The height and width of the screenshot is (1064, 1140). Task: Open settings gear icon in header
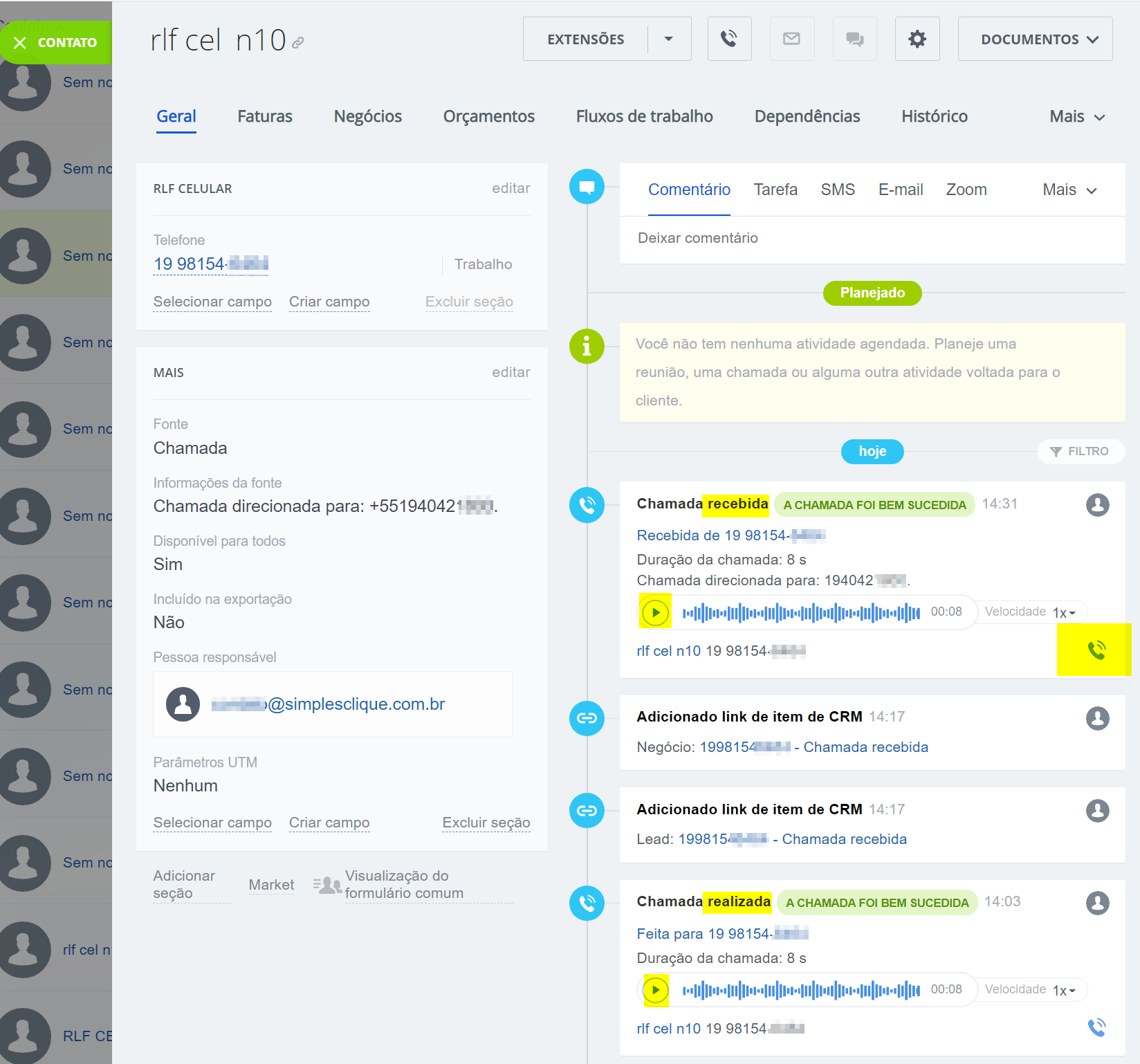[917, 39]
